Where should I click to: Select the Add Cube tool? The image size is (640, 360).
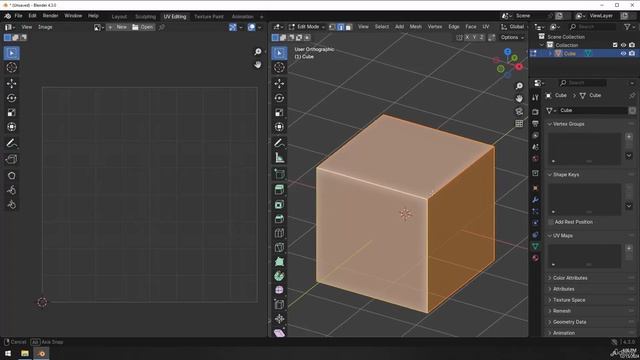279,174
